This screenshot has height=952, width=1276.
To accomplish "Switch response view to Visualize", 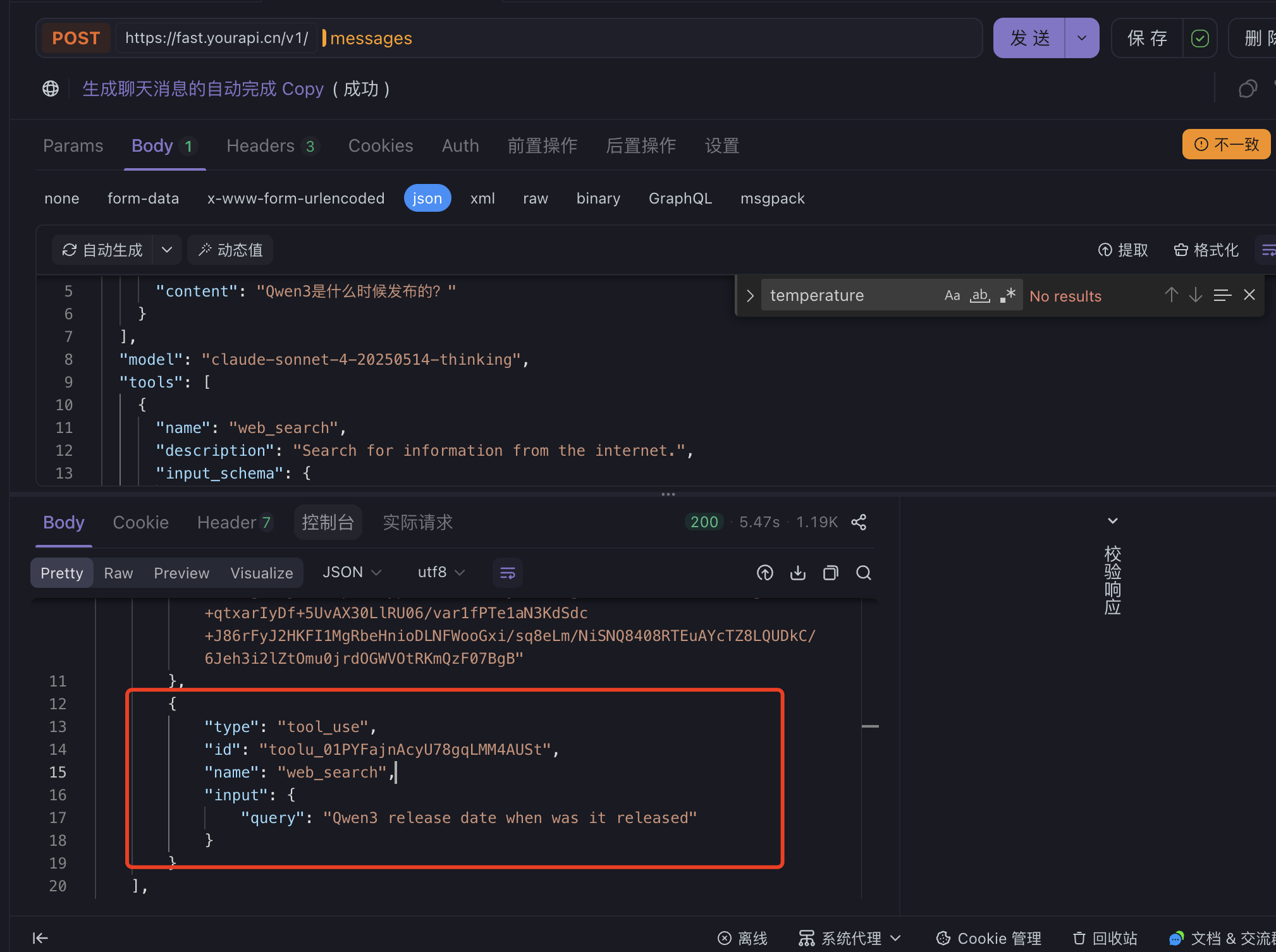I will [x=262, y=573].
